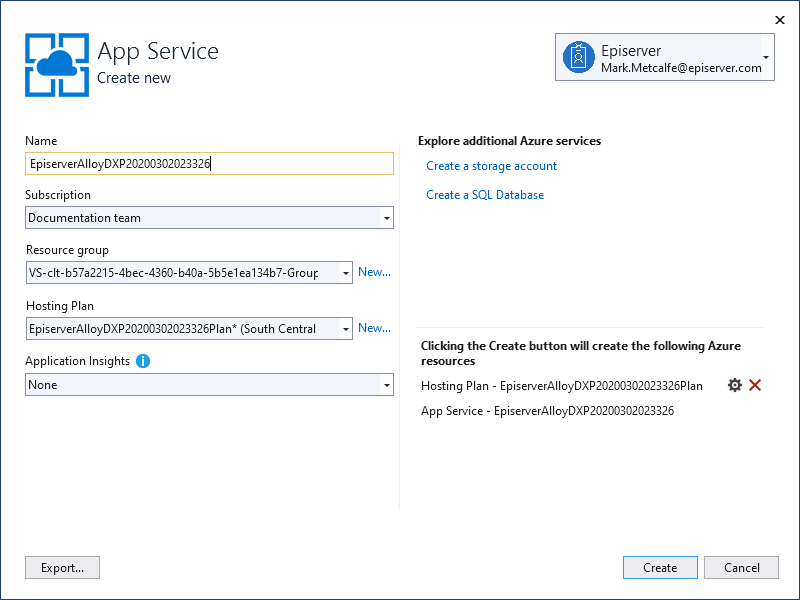Open the Hosting Plan dropdown list

point(345,329)
